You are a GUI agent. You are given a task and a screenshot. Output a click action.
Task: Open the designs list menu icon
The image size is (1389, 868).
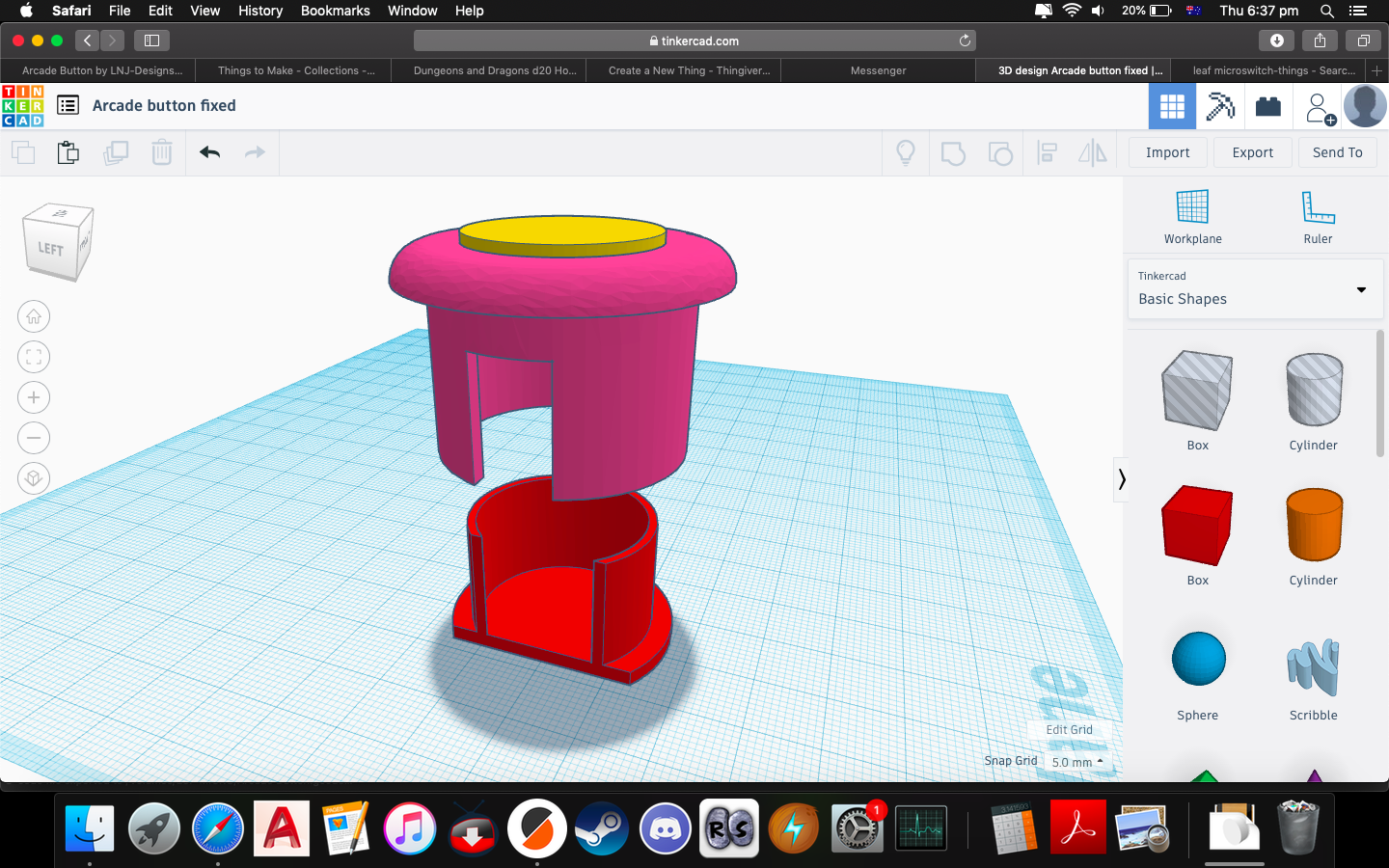(x=68, y=105)
